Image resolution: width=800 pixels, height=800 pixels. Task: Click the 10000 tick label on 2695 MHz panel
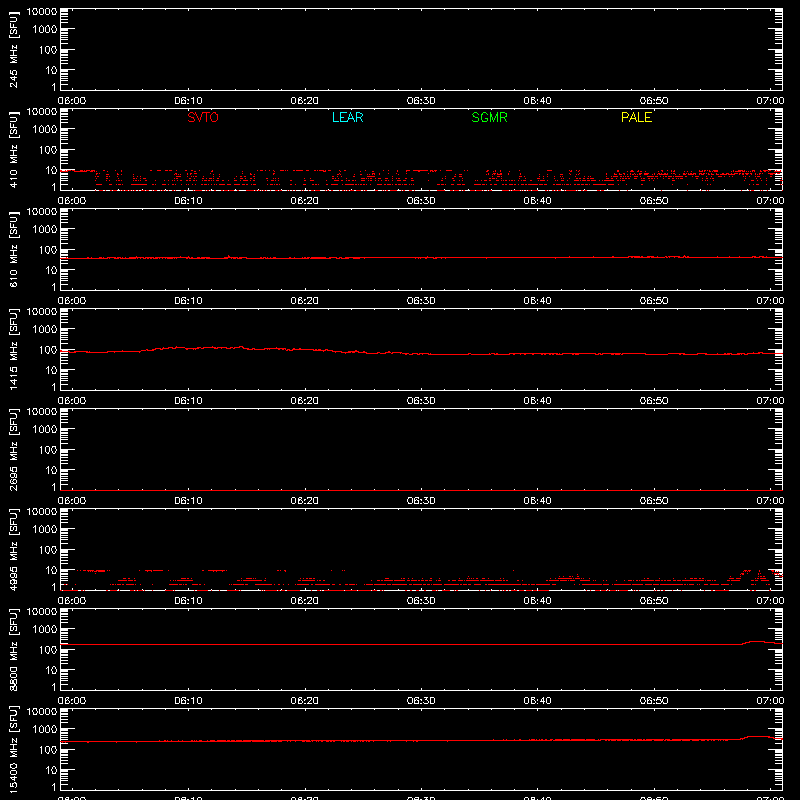(x=42, y=412)
